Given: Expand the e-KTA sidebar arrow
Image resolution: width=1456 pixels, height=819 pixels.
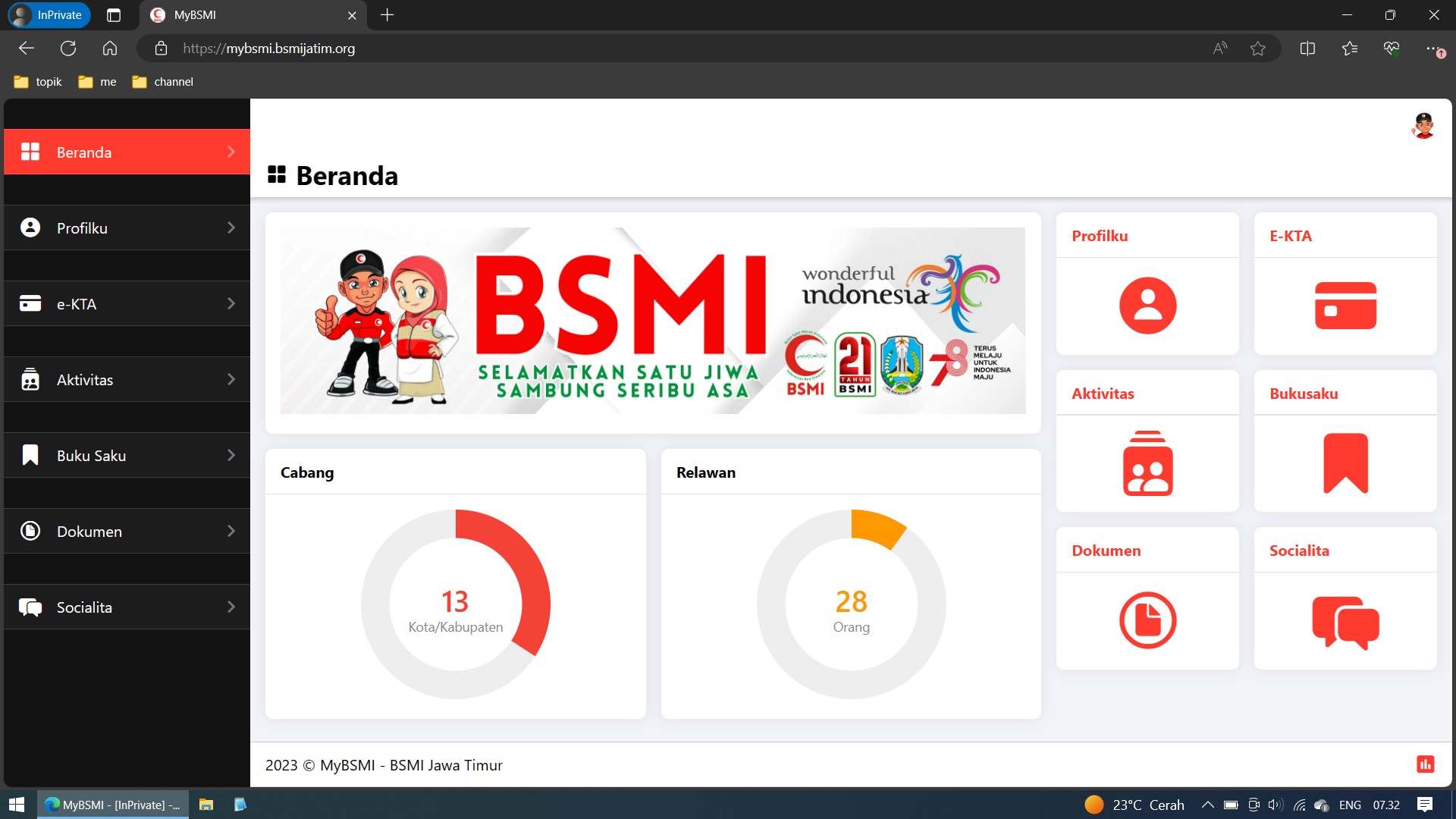Looking at the screenshot, I should point(231,303).
